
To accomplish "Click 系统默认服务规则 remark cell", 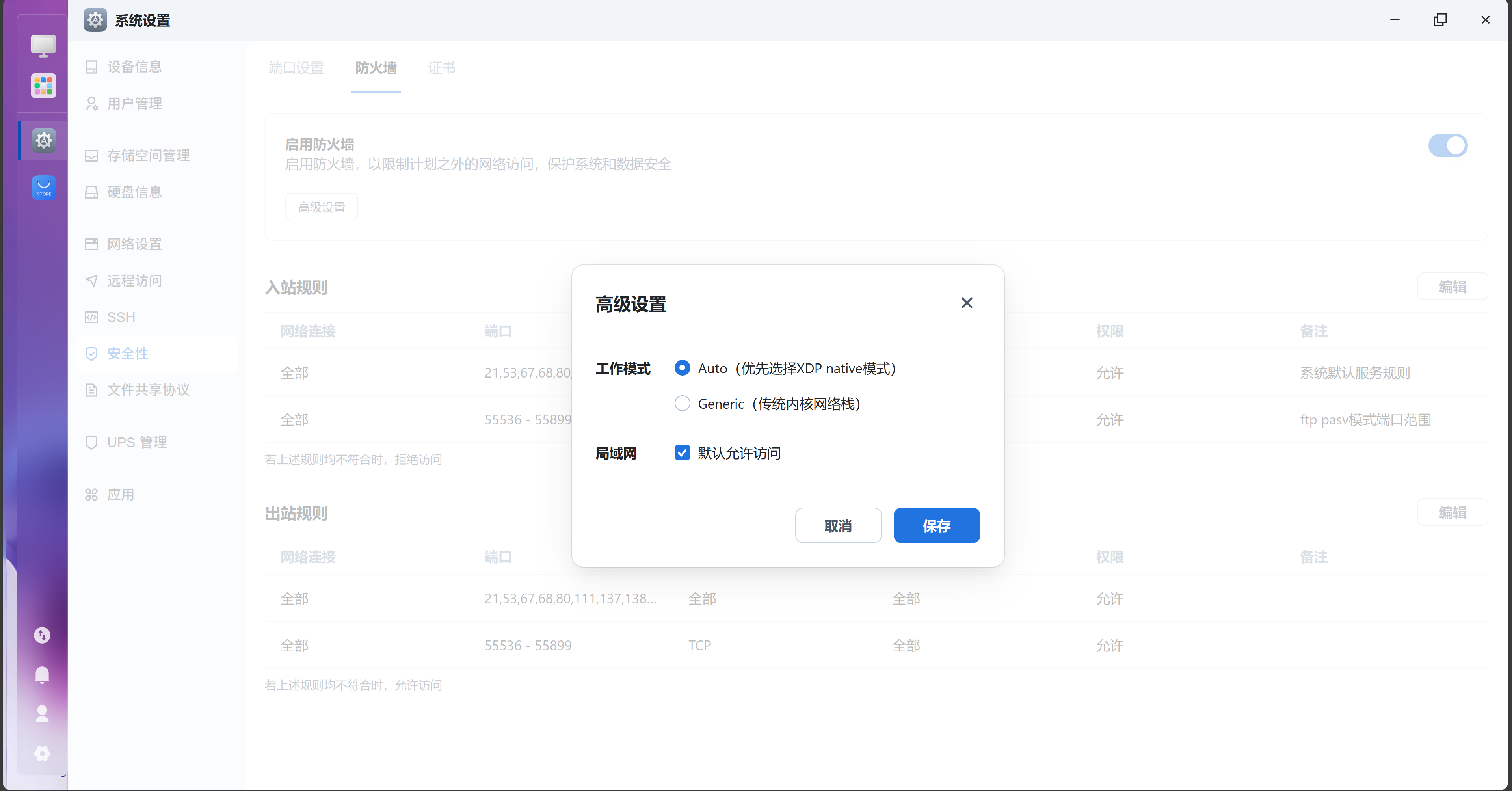I will point(1355,373).
